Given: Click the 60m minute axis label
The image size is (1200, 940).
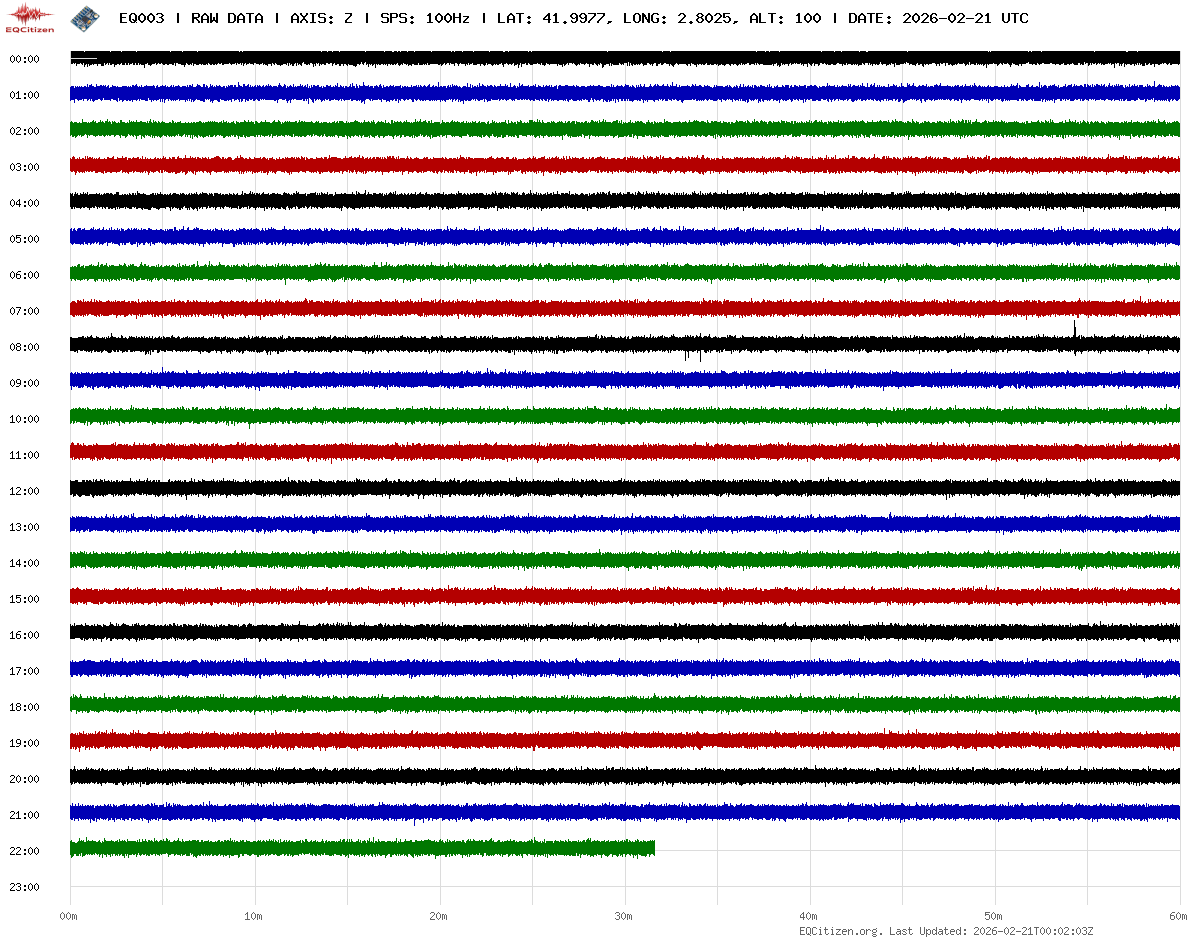Looking at the screenshot, I should click(1179, 916).
